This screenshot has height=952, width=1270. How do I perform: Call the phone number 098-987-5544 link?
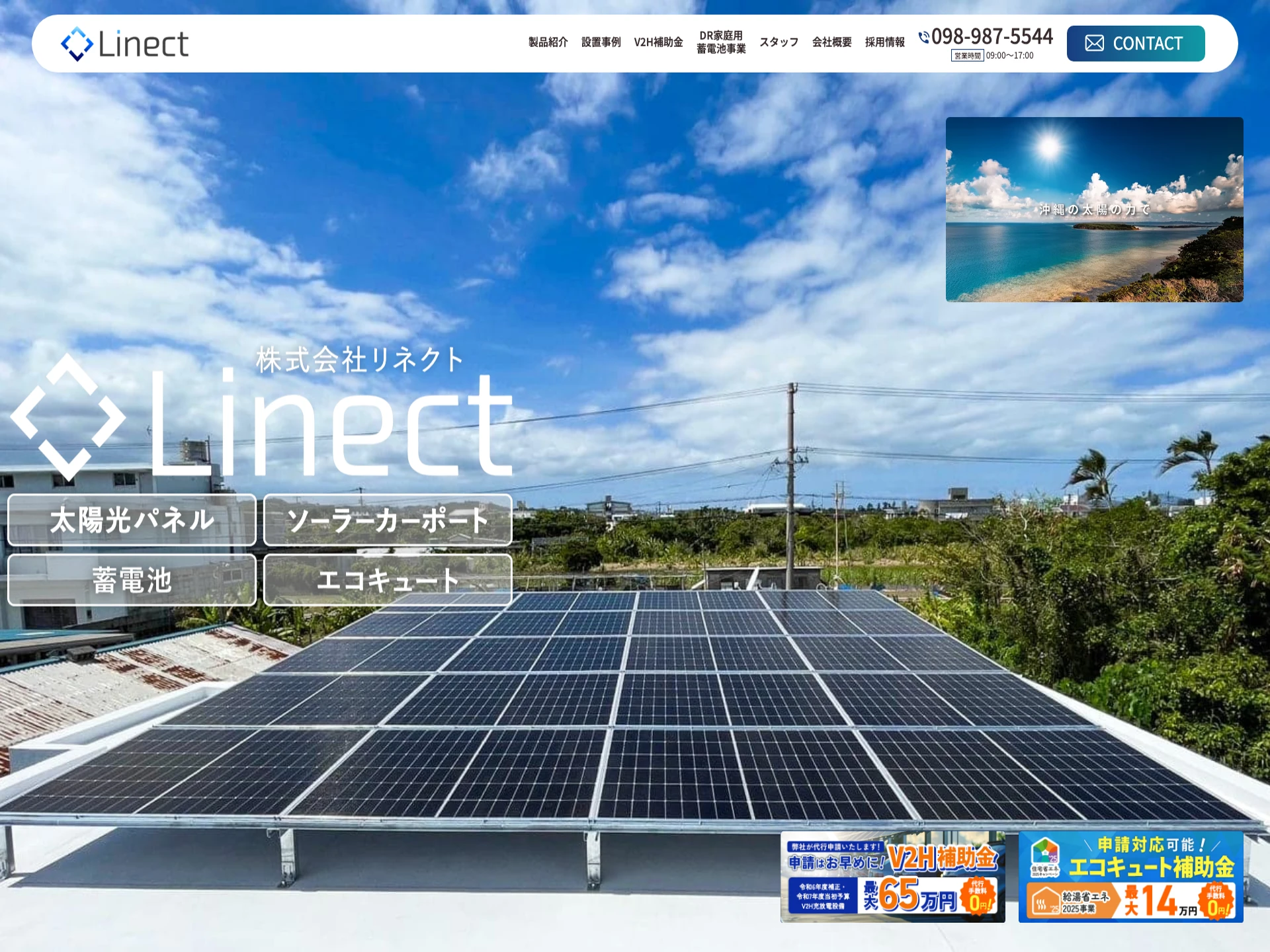coord(992,36)
